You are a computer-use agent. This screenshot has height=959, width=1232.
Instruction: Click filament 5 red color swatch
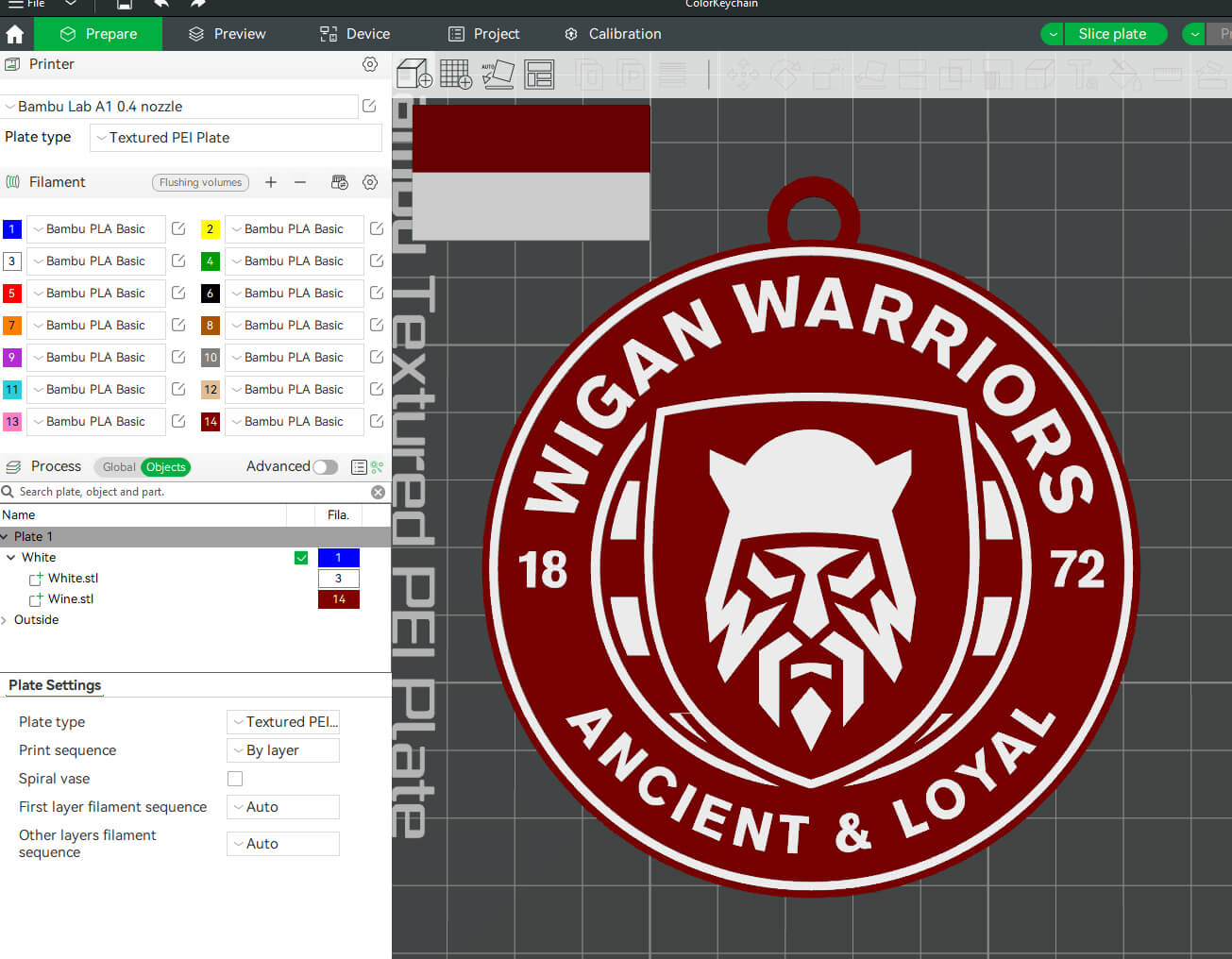pyautogui.click(x=12, y=294)
